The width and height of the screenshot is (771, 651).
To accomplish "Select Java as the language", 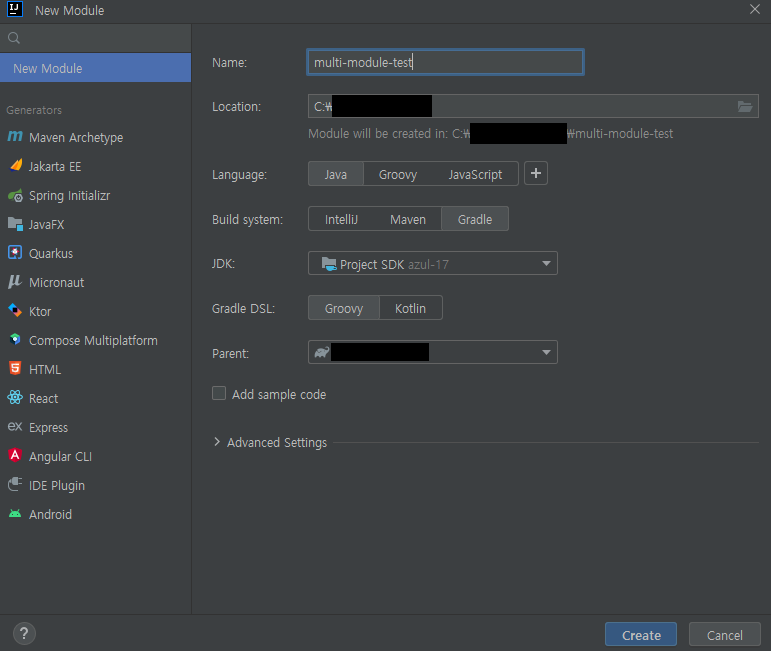I will (x=336, y=174).
